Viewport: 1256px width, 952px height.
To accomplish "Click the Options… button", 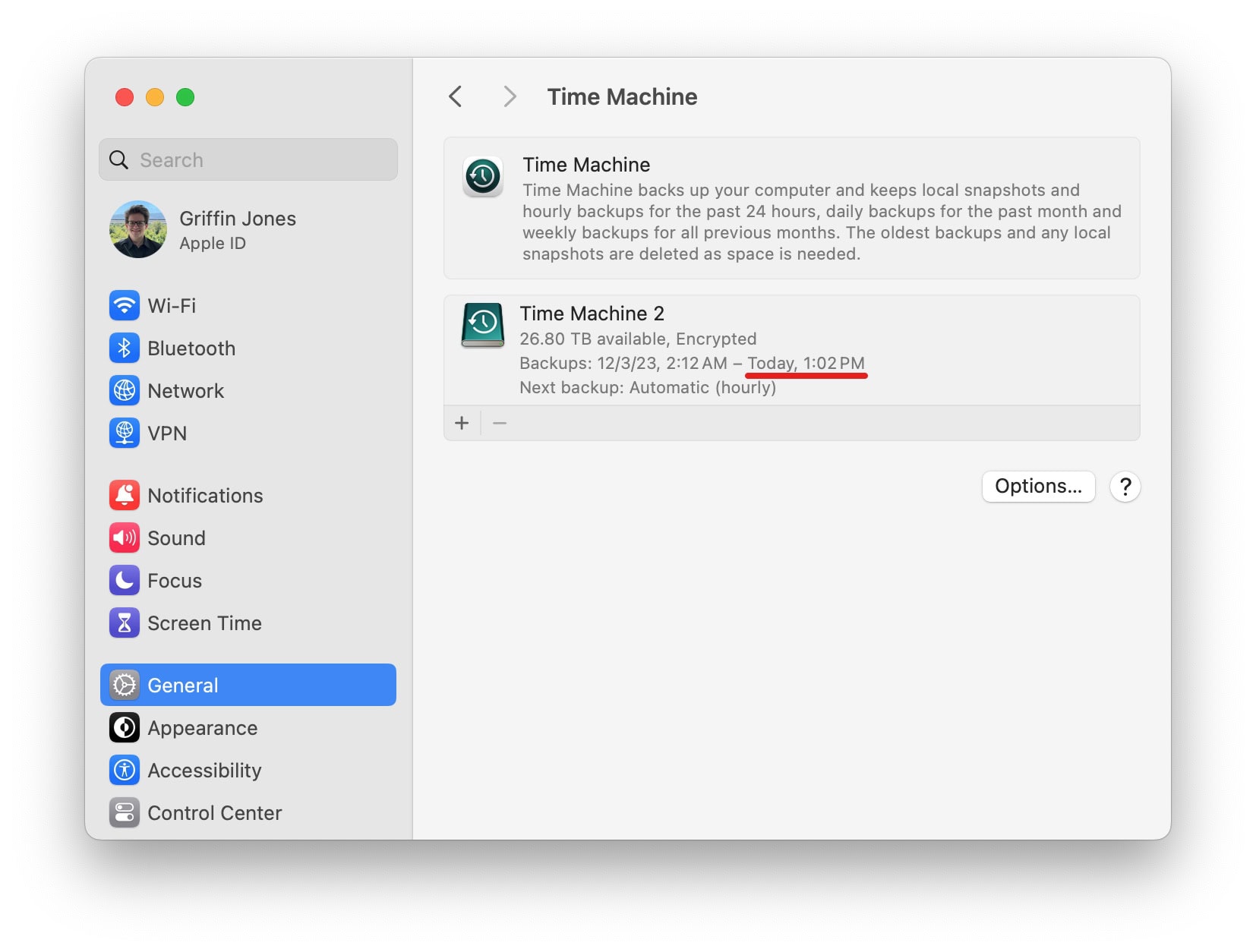I will 1037,487.
